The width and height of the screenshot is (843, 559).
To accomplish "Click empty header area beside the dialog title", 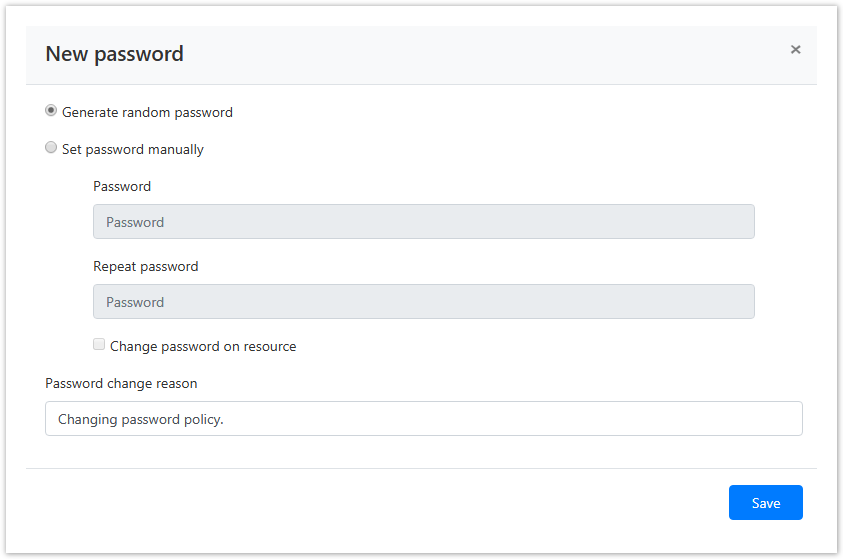I will (480, 54).
